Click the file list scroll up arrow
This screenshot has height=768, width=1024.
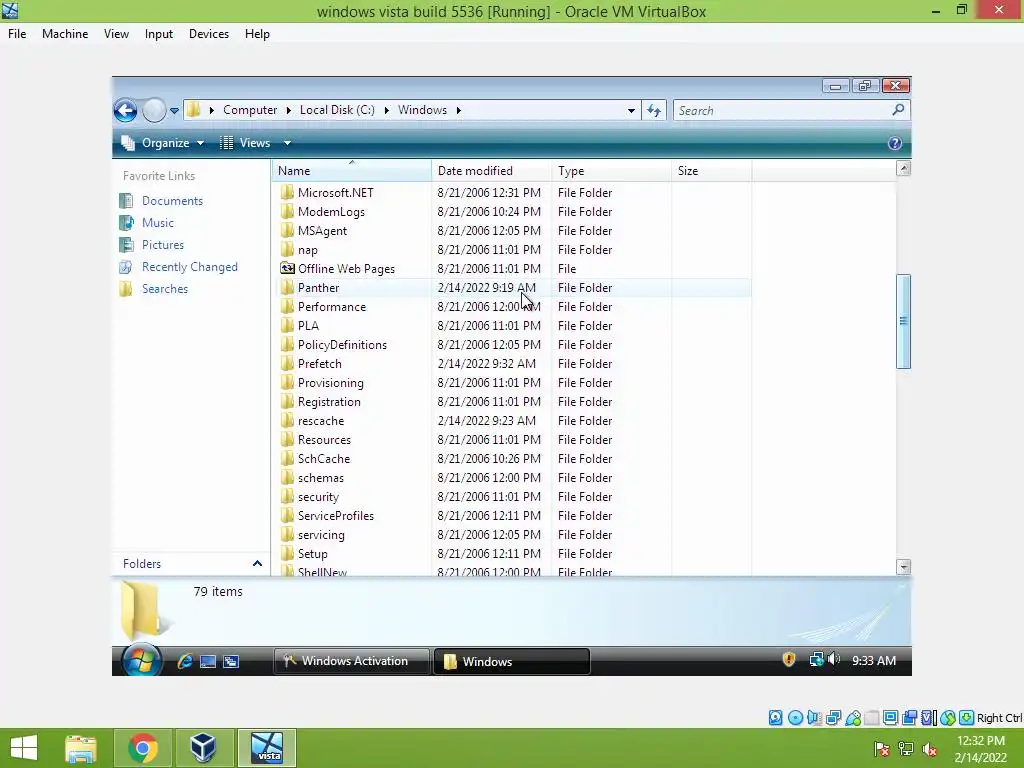pos(903,168)
